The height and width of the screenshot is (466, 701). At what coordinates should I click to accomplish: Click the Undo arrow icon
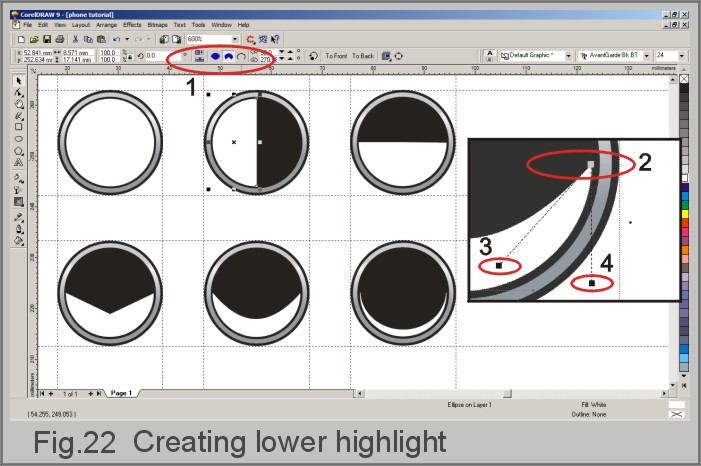[x=117, y=39]
